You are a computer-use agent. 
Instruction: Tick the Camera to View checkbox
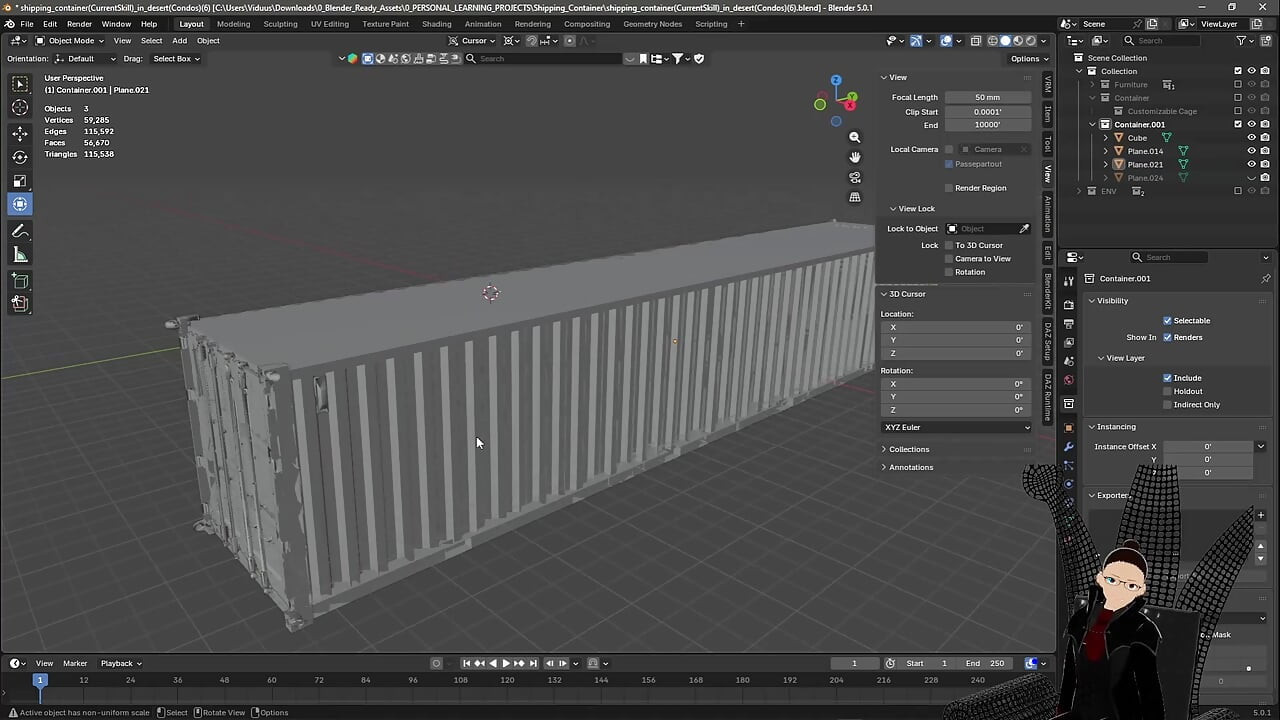pyautogui.click(x=949, y=259)
